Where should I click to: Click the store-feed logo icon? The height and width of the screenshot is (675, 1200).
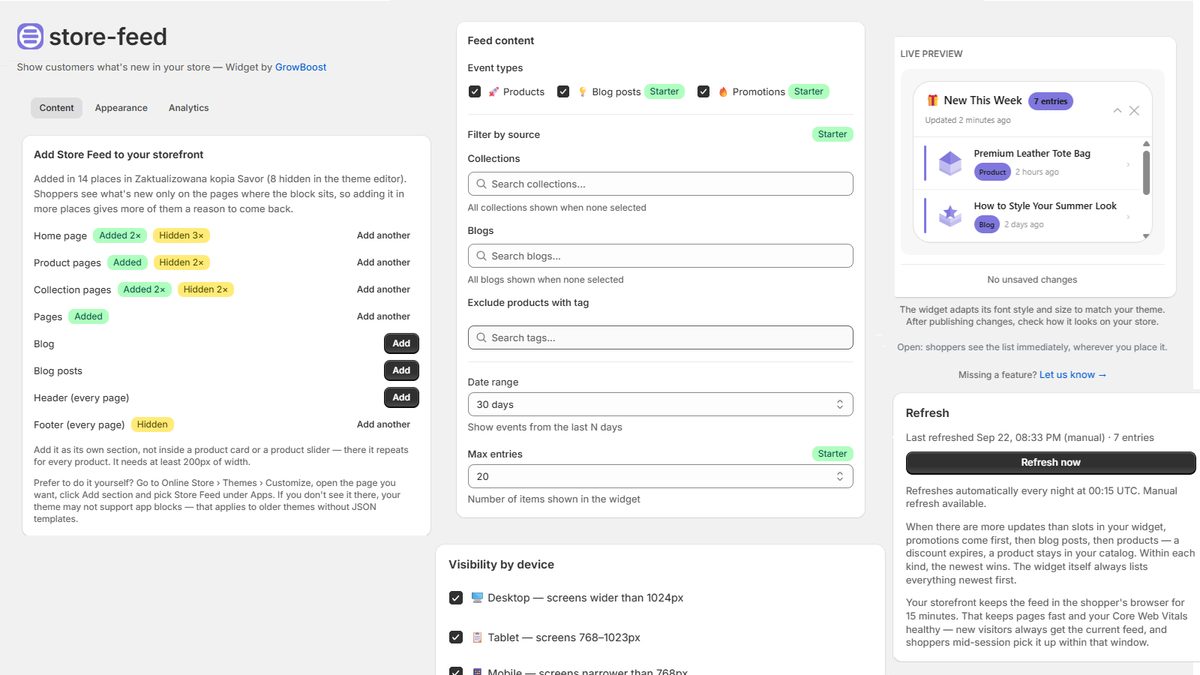[31, 37]
